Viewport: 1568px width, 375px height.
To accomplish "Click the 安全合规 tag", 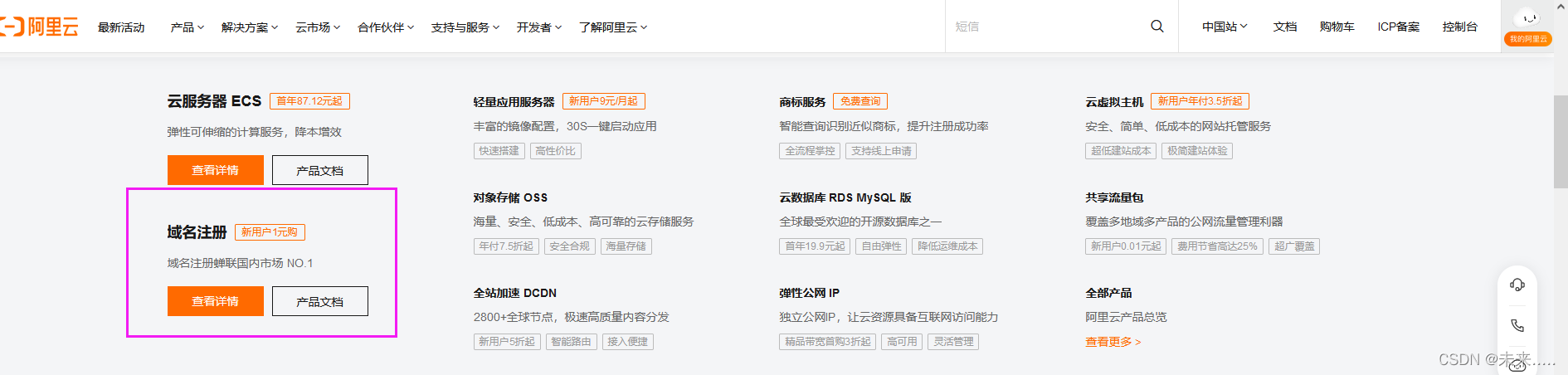I will pyautogui.click(x=569, y=246).
